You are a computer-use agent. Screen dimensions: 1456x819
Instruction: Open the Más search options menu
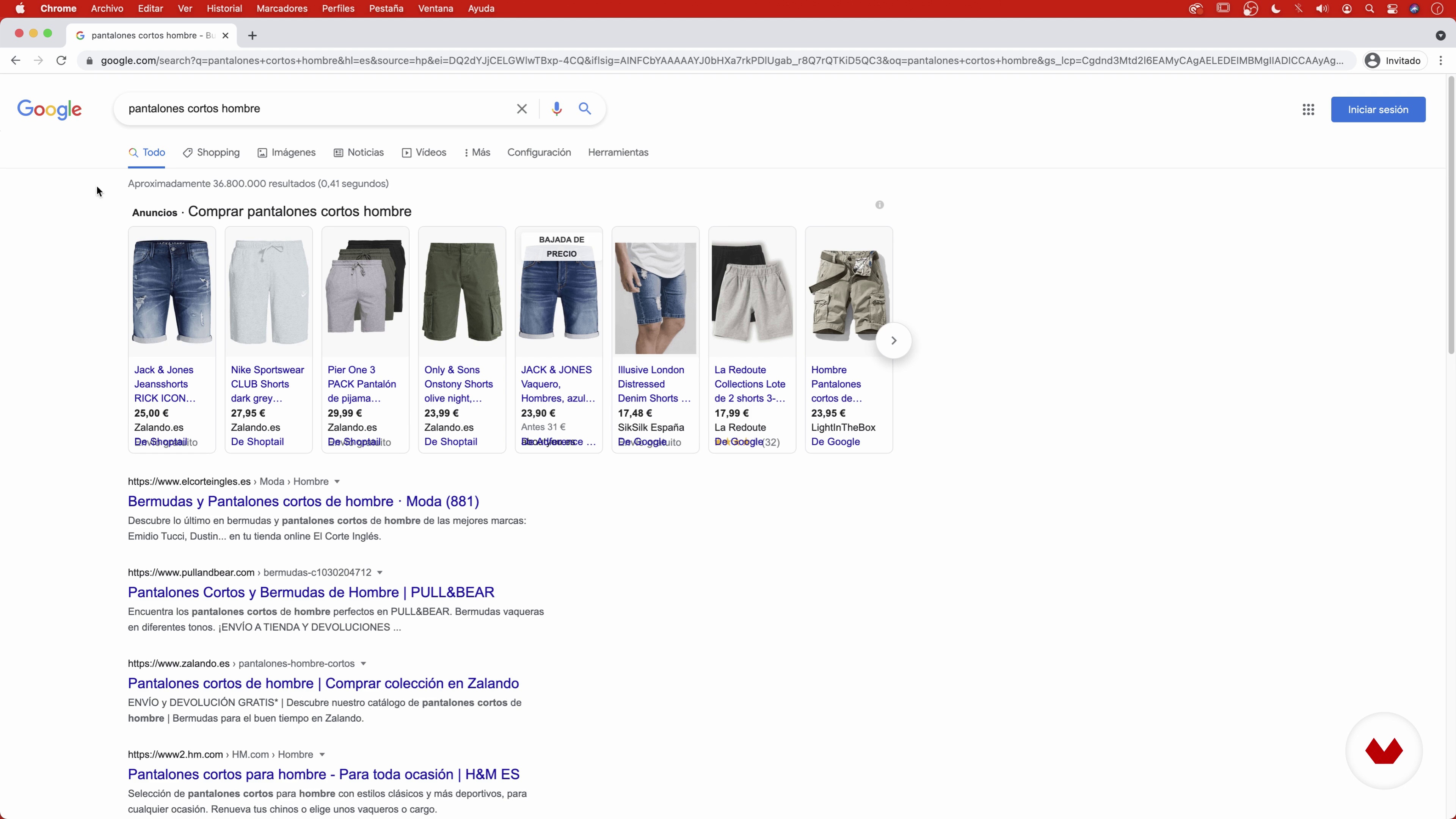(477, 152)
